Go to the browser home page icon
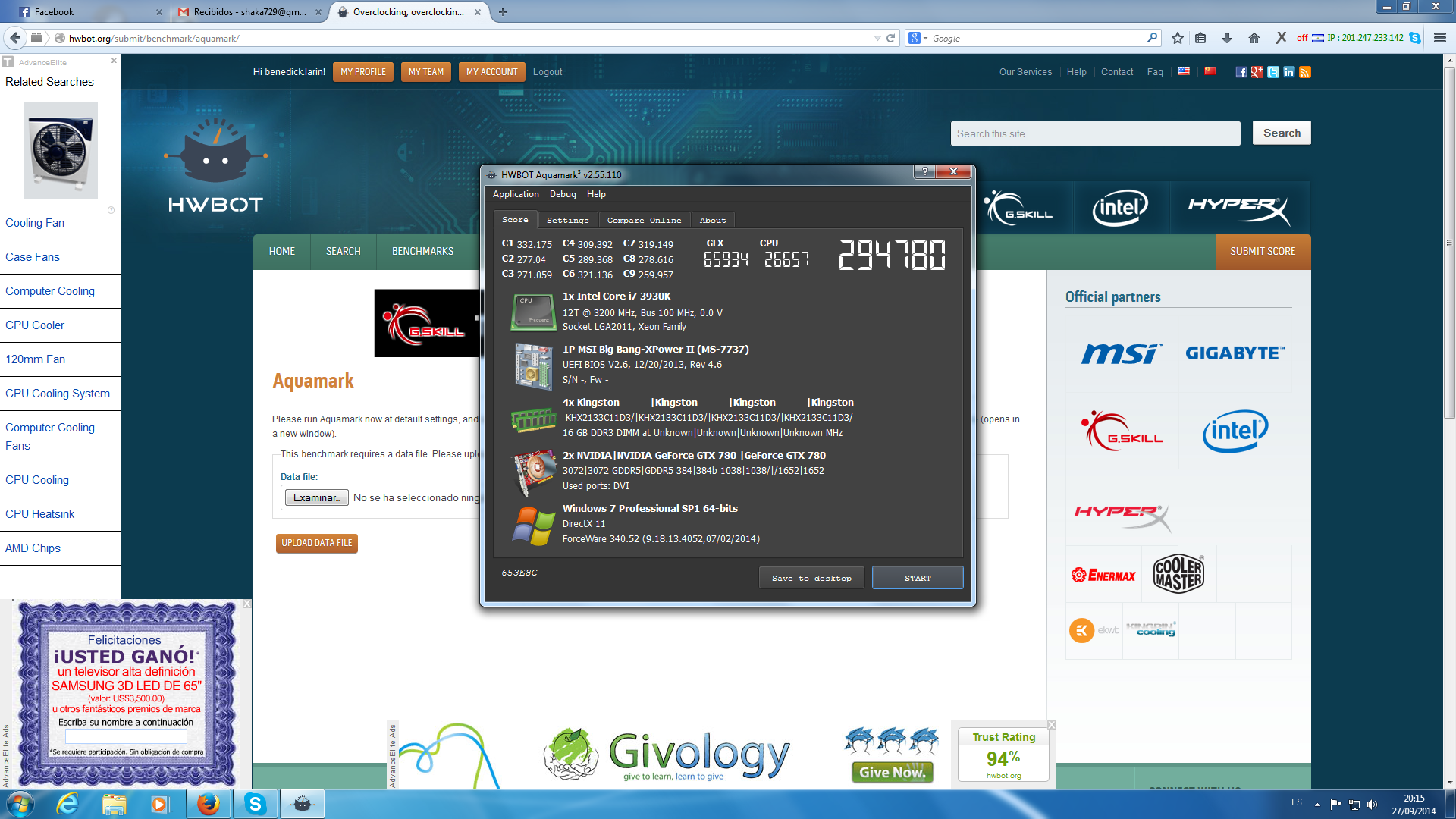 (1254, 38)
